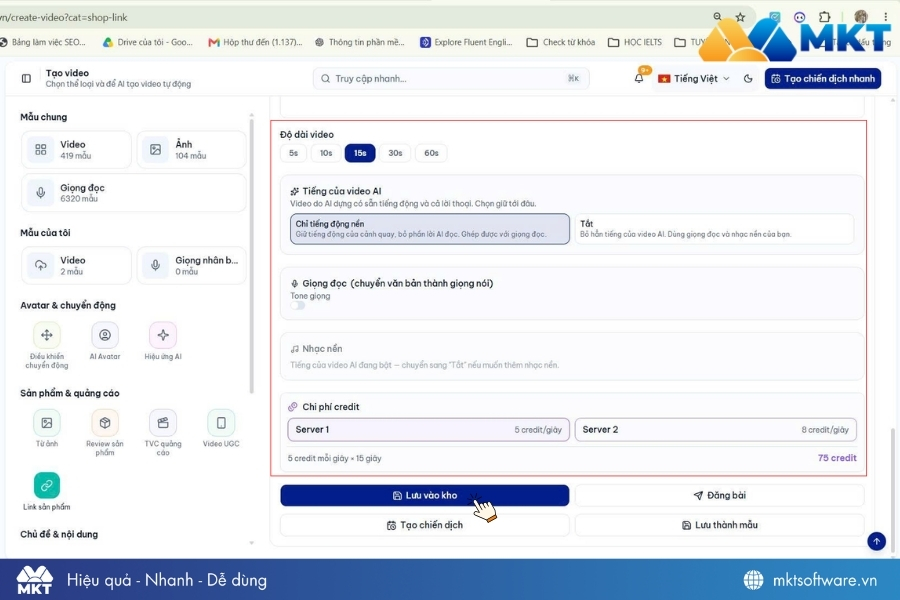This screenshot has height=600, width=900.
Task: Click the Tạo chiến dịch nhanh button
Action: (823, 79)
